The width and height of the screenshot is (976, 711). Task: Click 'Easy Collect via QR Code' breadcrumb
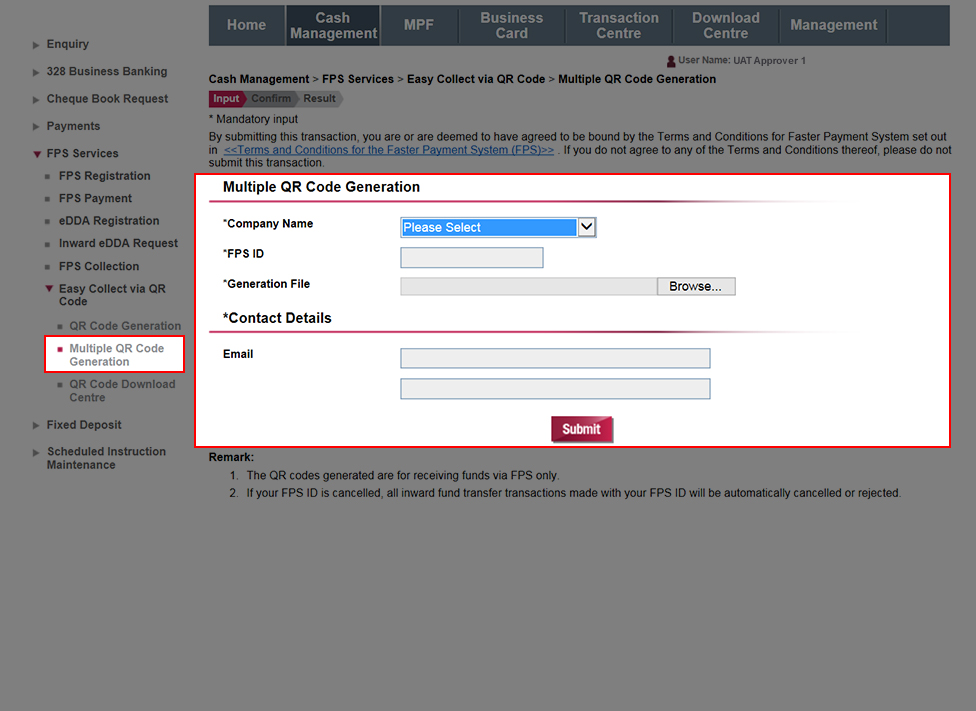[x=476, y=79]
